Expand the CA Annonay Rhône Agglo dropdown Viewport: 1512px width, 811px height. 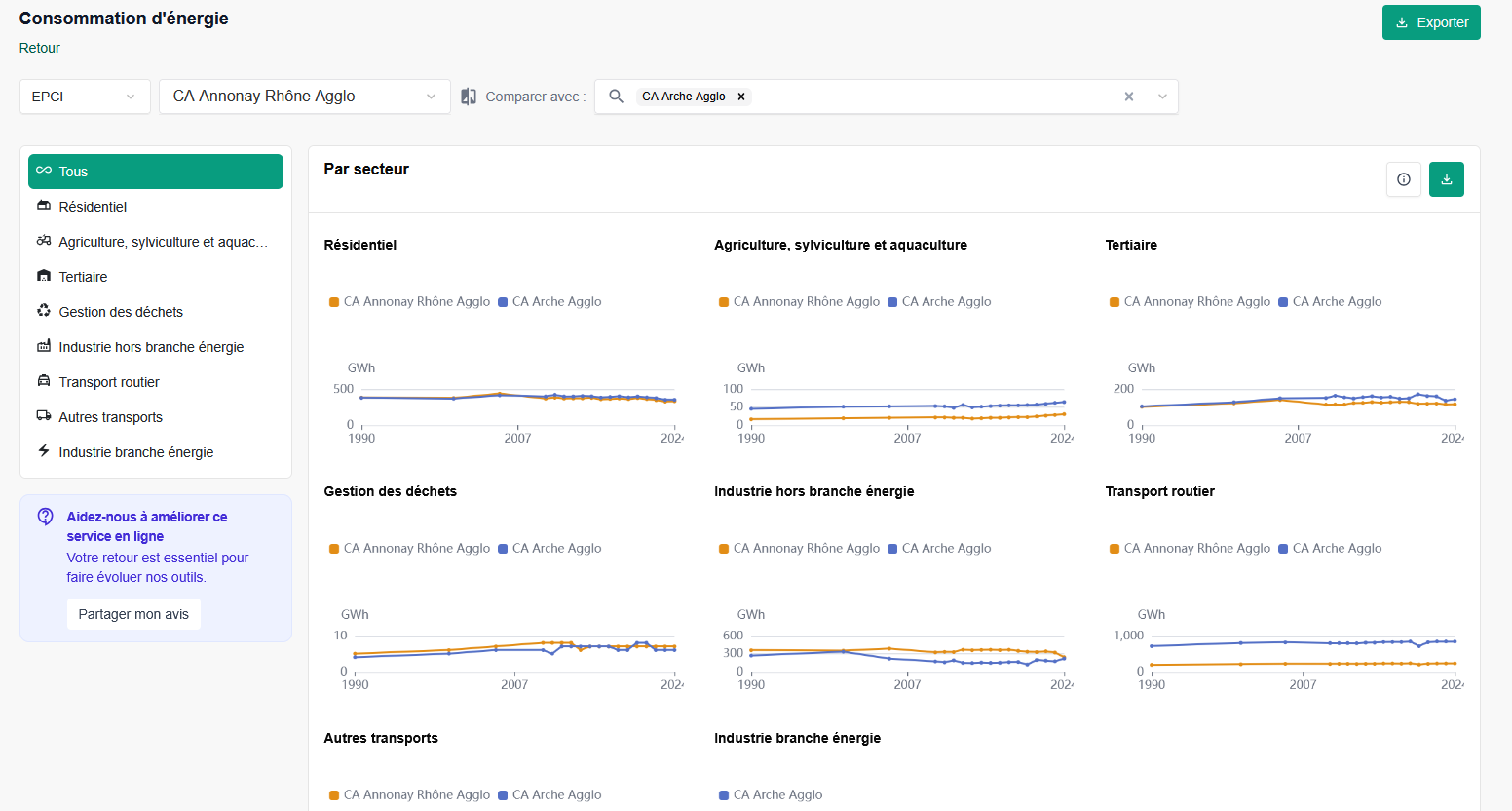305,97
